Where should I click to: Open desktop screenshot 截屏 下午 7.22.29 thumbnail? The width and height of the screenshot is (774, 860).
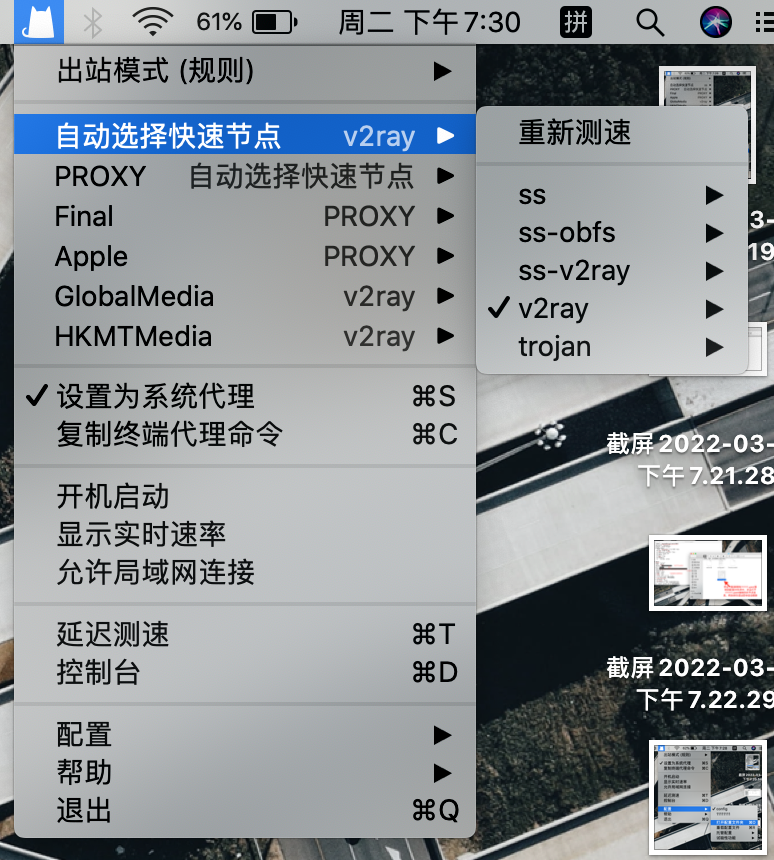click(708, 573)
